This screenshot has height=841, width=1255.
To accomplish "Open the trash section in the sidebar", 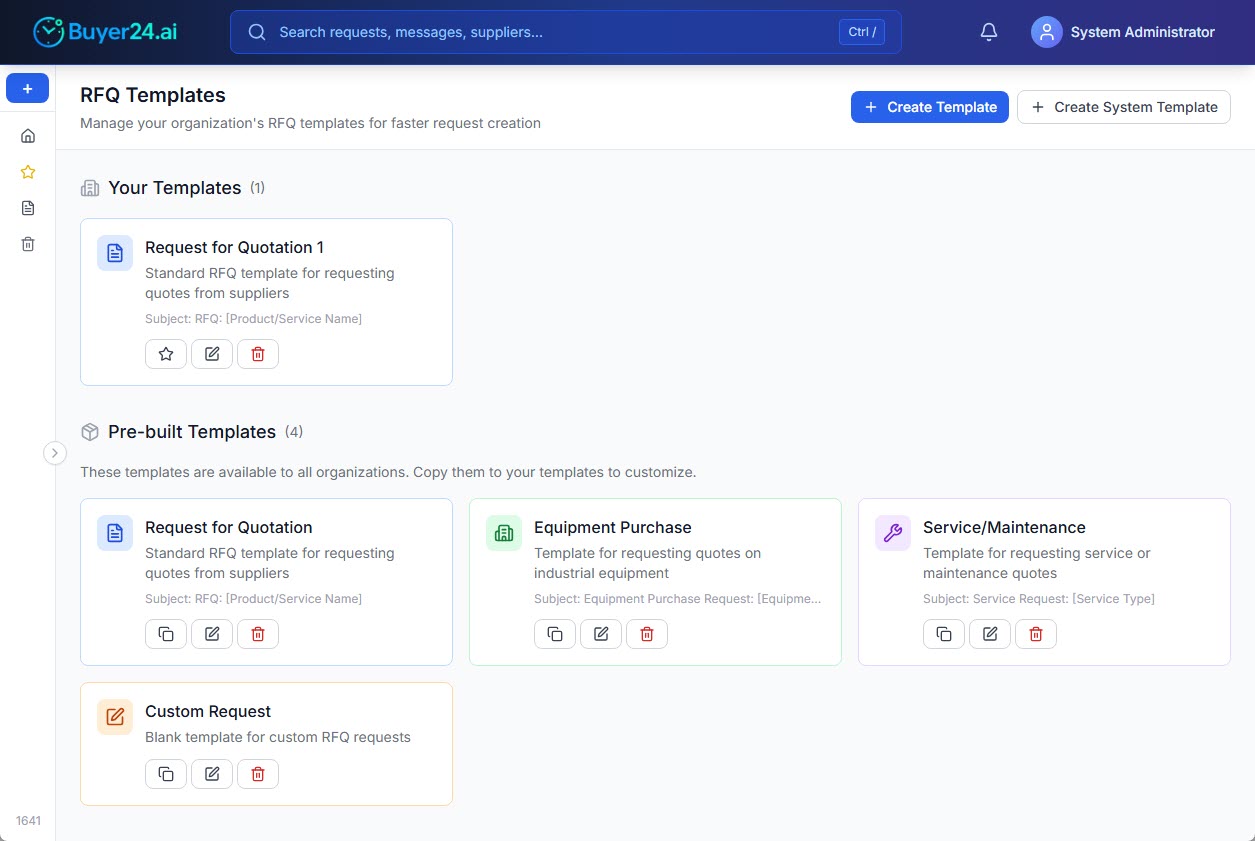I will point(27,243).
